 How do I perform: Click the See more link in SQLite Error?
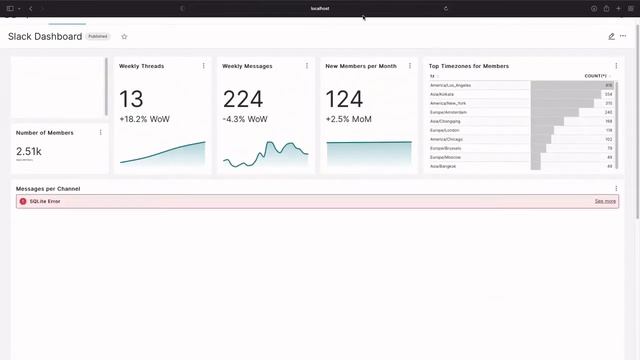605,201
